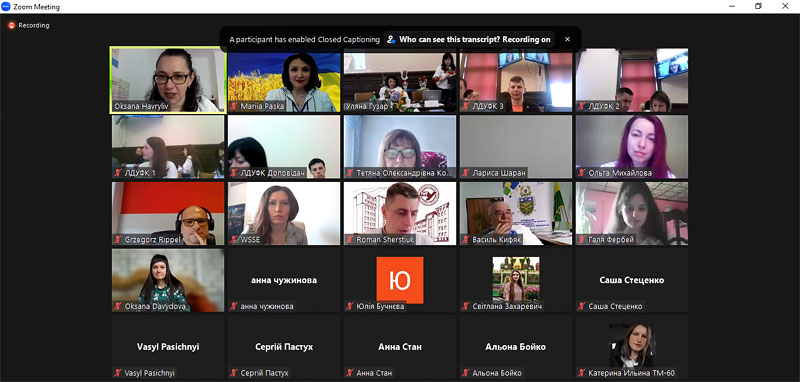This screenshot has height=382, width=800.
Task: Click muted mic icon on Grzegorz Rippel
Action: 118,239
